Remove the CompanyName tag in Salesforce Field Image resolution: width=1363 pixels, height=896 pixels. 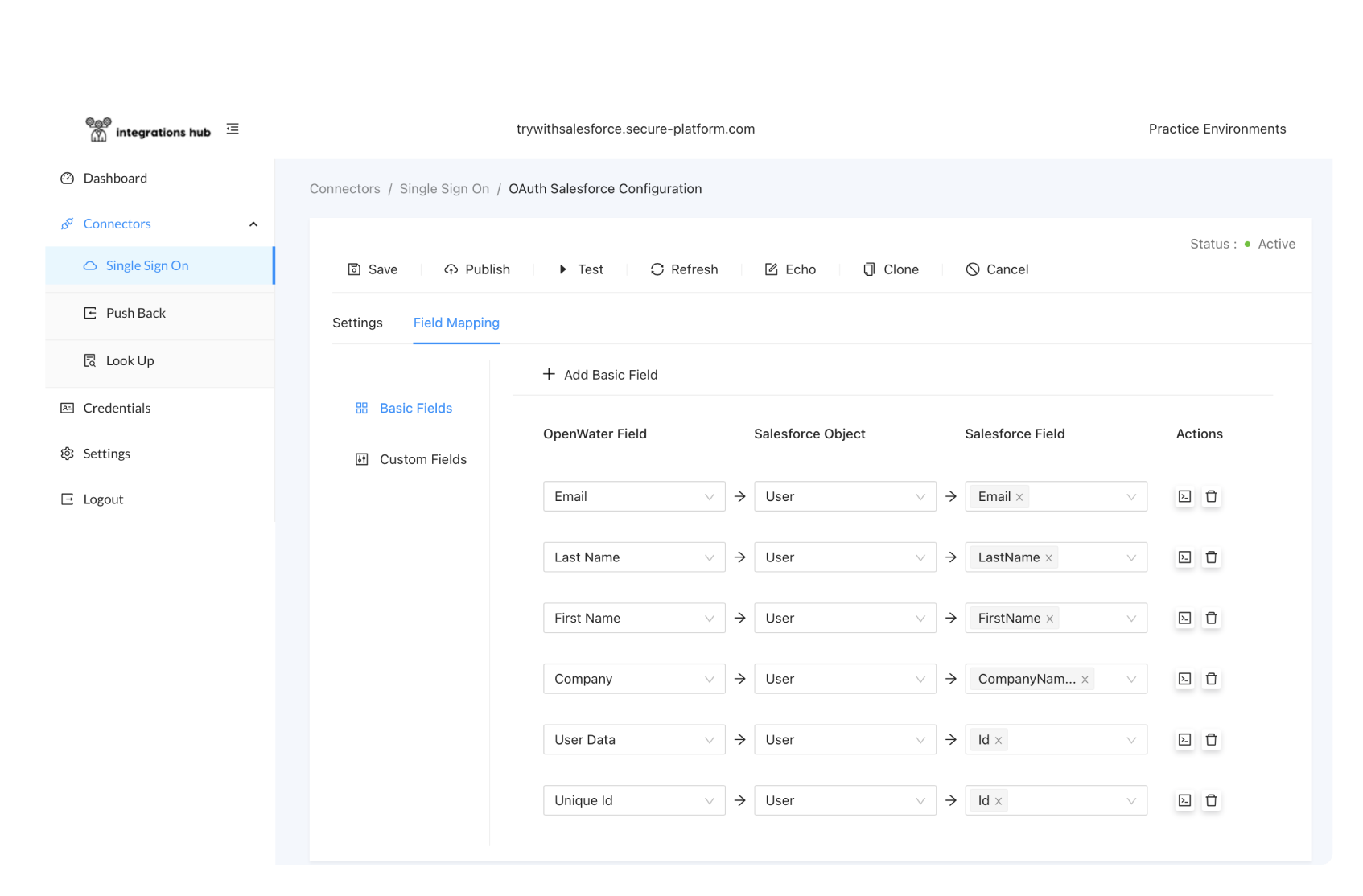click(1085, 680)
